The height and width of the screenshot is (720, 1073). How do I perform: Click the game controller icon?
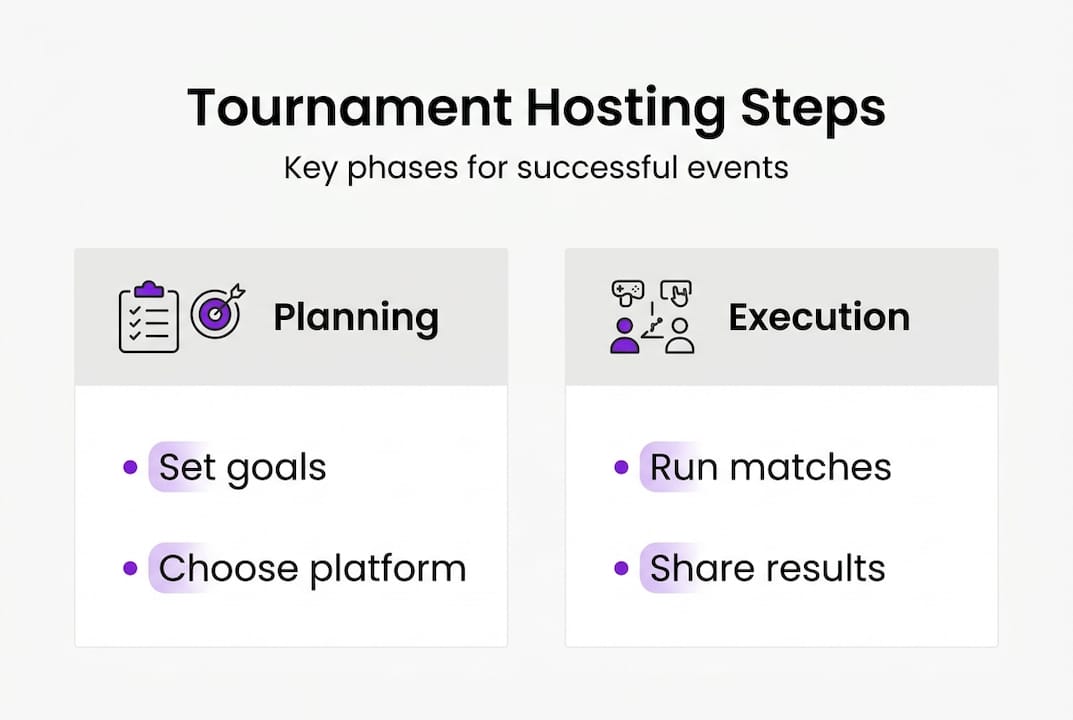tap(628, 292)
